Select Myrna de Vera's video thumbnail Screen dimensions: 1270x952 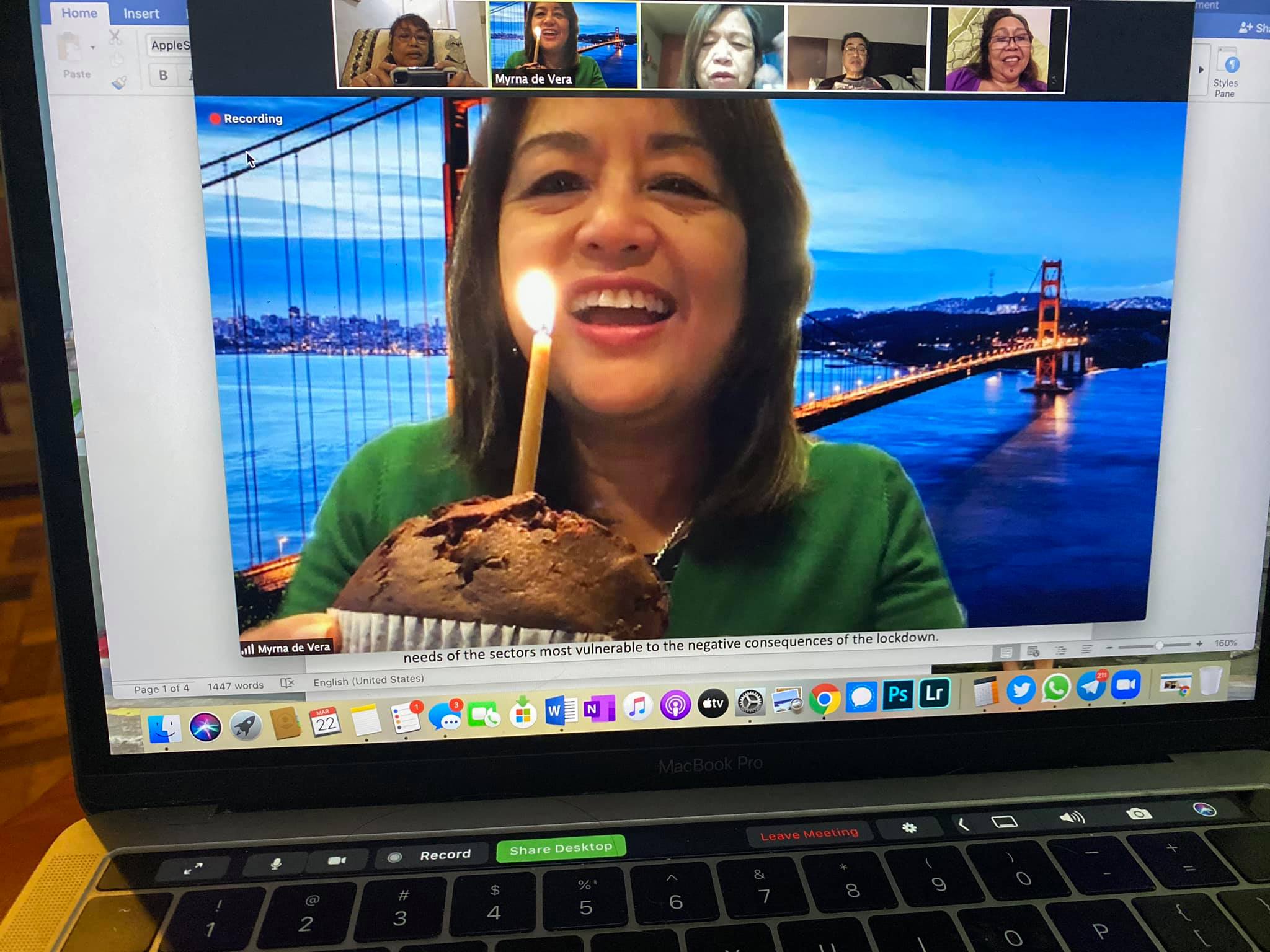tap(563, 45)
